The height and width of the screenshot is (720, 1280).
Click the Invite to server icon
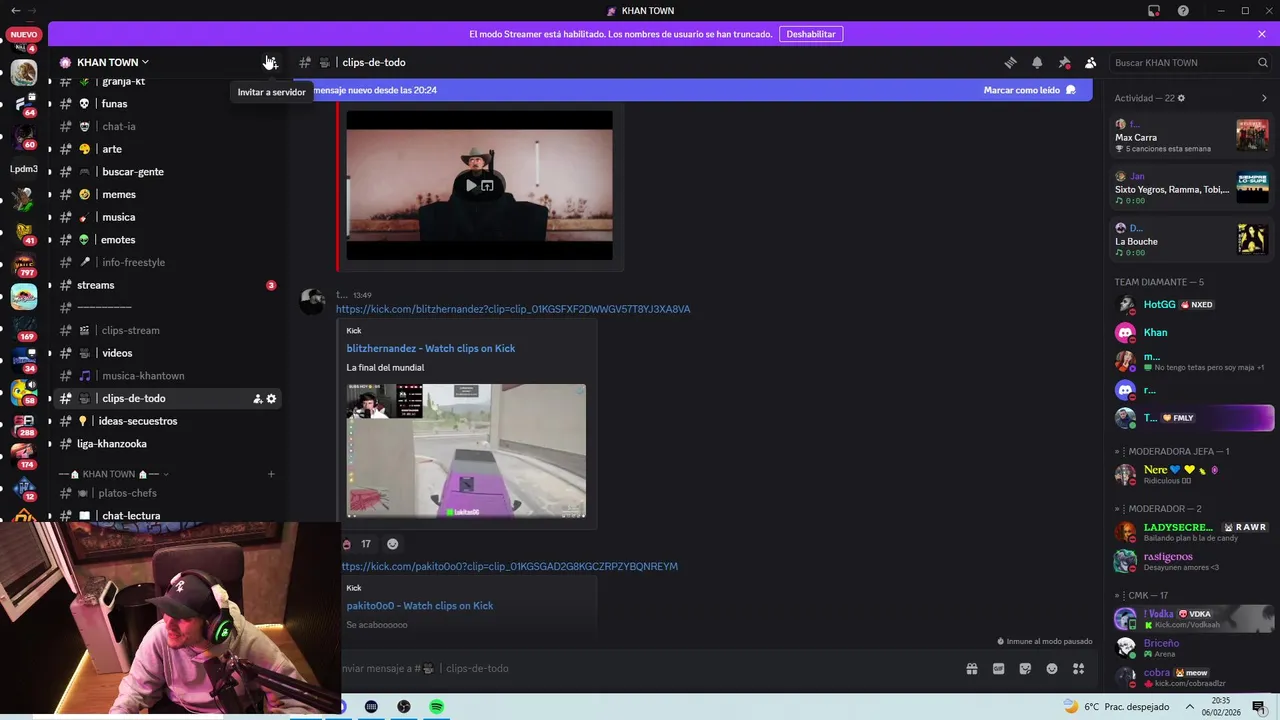point(271,62)
